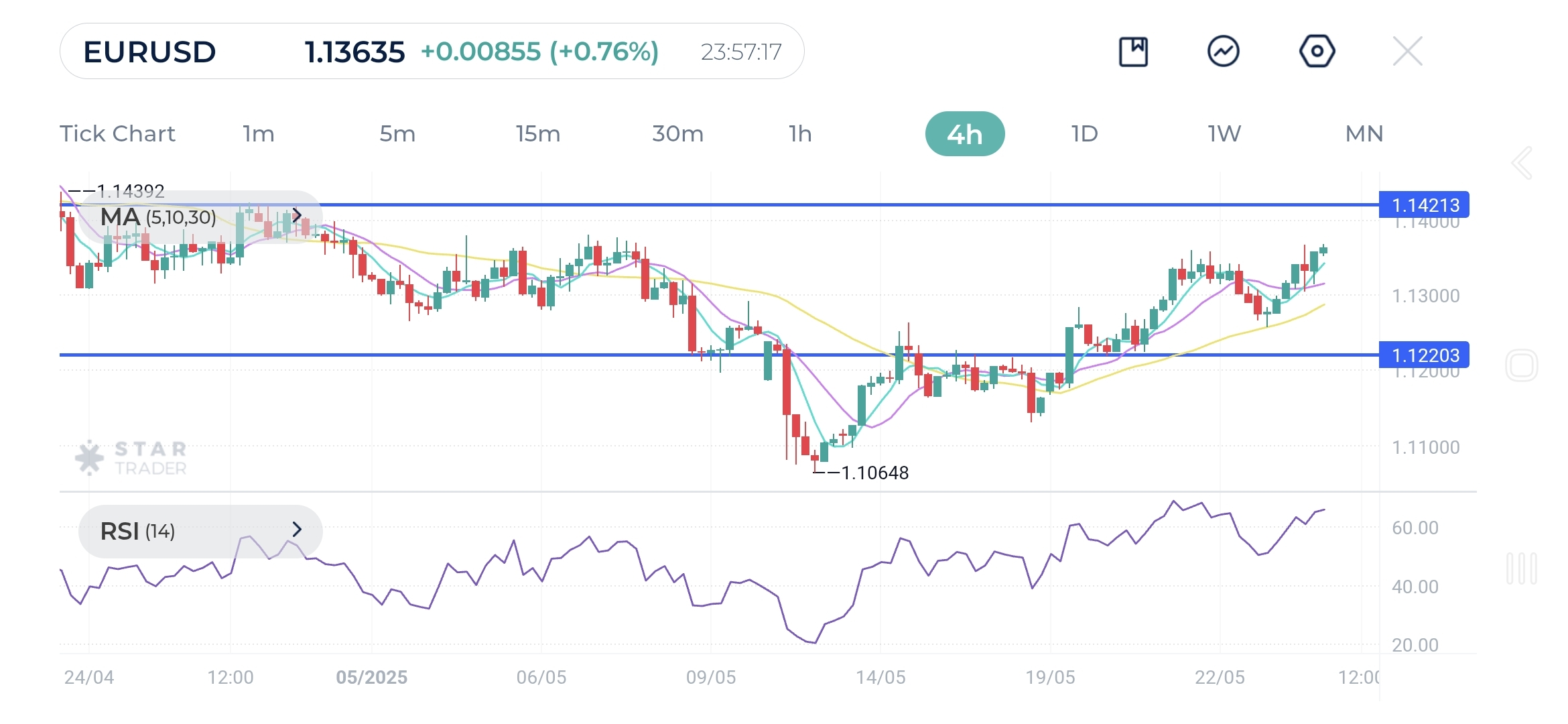This screenshot has height=724, width=1568.
Task: Select the MN monthly timeframe
Action: [1364, 133]
